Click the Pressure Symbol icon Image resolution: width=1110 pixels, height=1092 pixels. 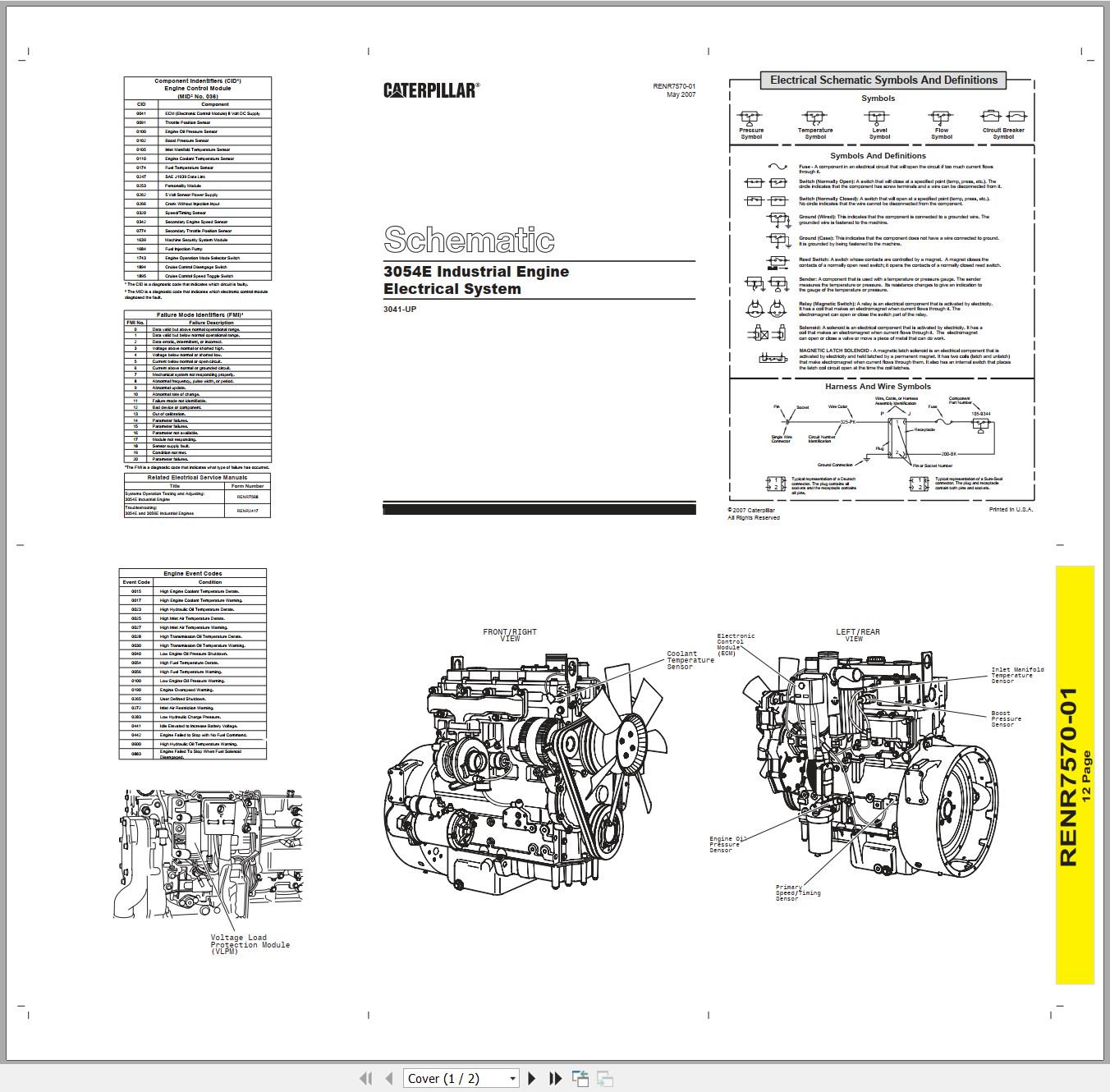coord(750,117)
